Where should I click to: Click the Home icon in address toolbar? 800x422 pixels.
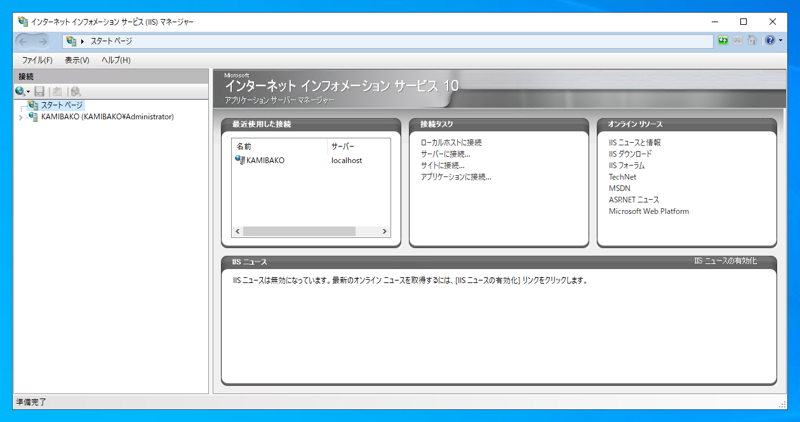[752, 40]
